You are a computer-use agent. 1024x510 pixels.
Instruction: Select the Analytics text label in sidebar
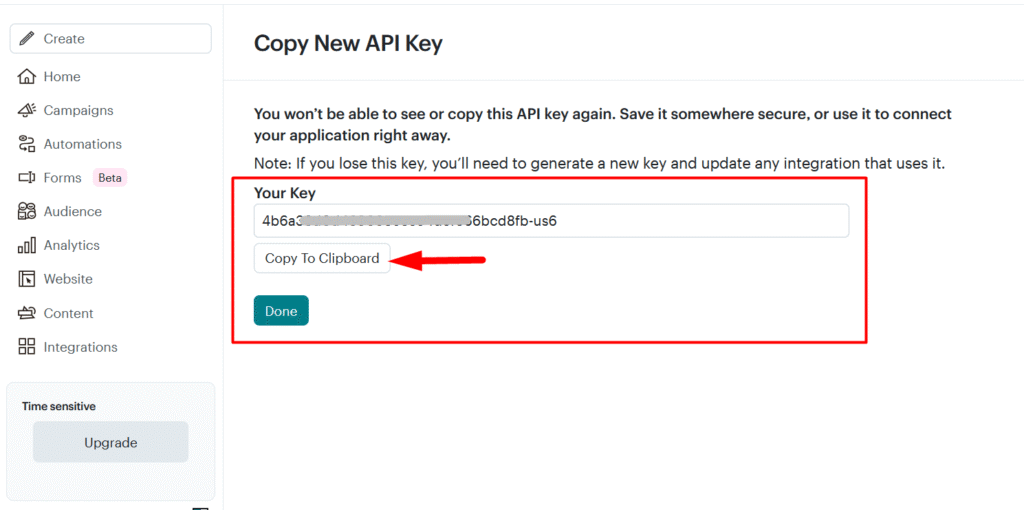point(72,245)
